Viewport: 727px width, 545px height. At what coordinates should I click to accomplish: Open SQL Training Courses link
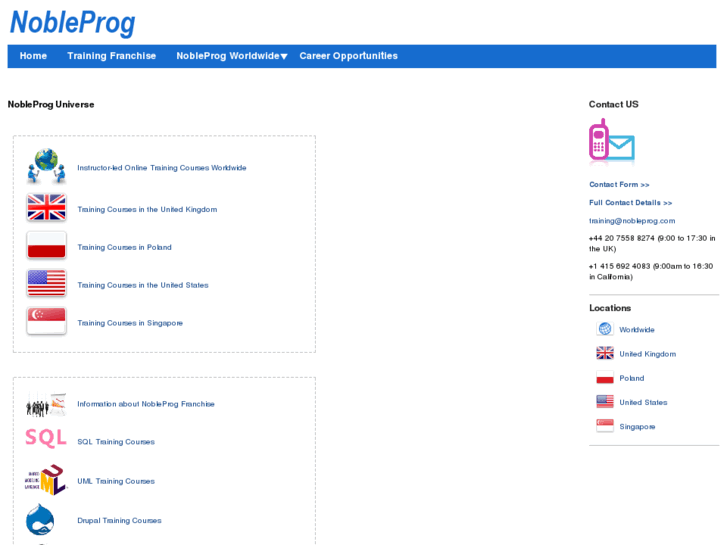116,442
